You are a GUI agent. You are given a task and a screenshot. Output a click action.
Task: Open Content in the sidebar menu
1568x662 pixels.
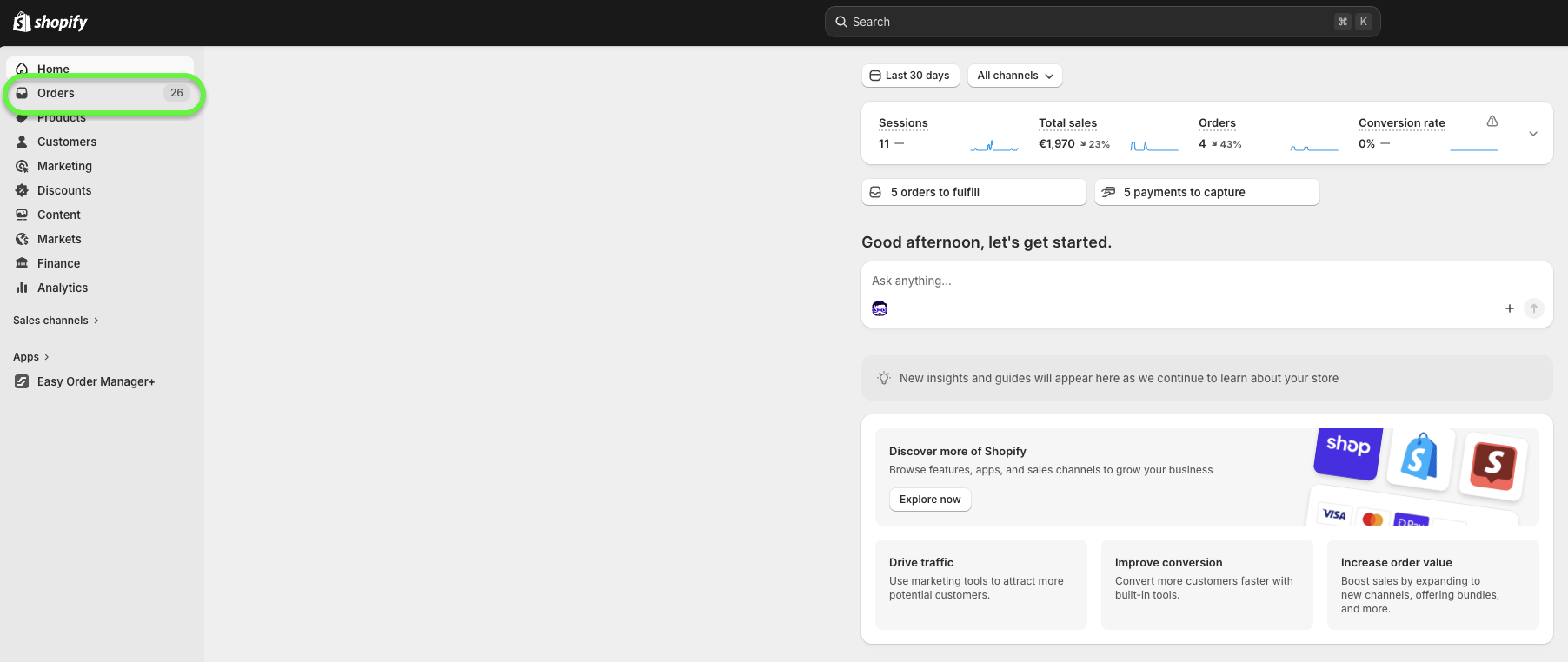[59, 215]
